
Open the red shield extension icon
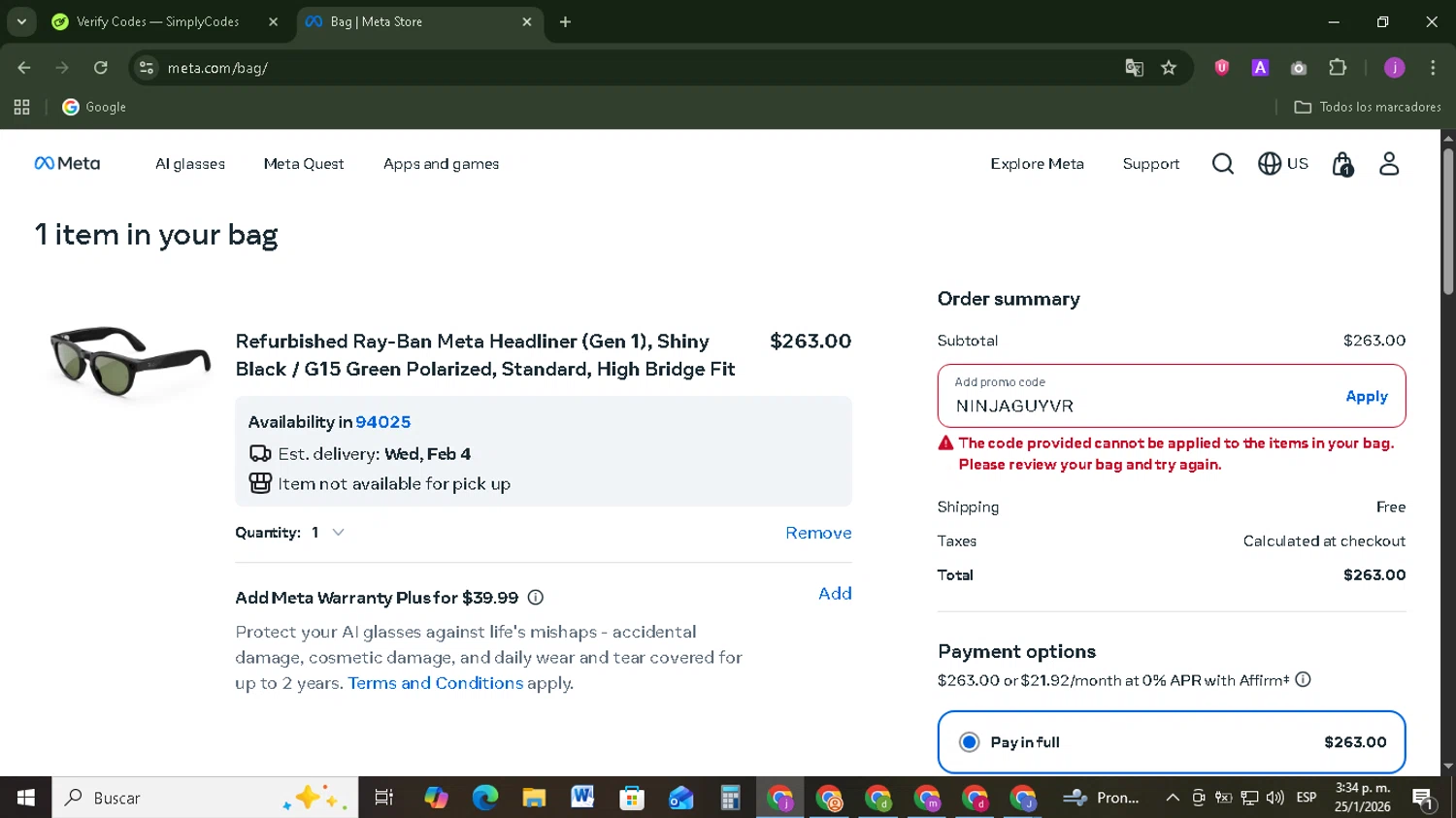1222,67
